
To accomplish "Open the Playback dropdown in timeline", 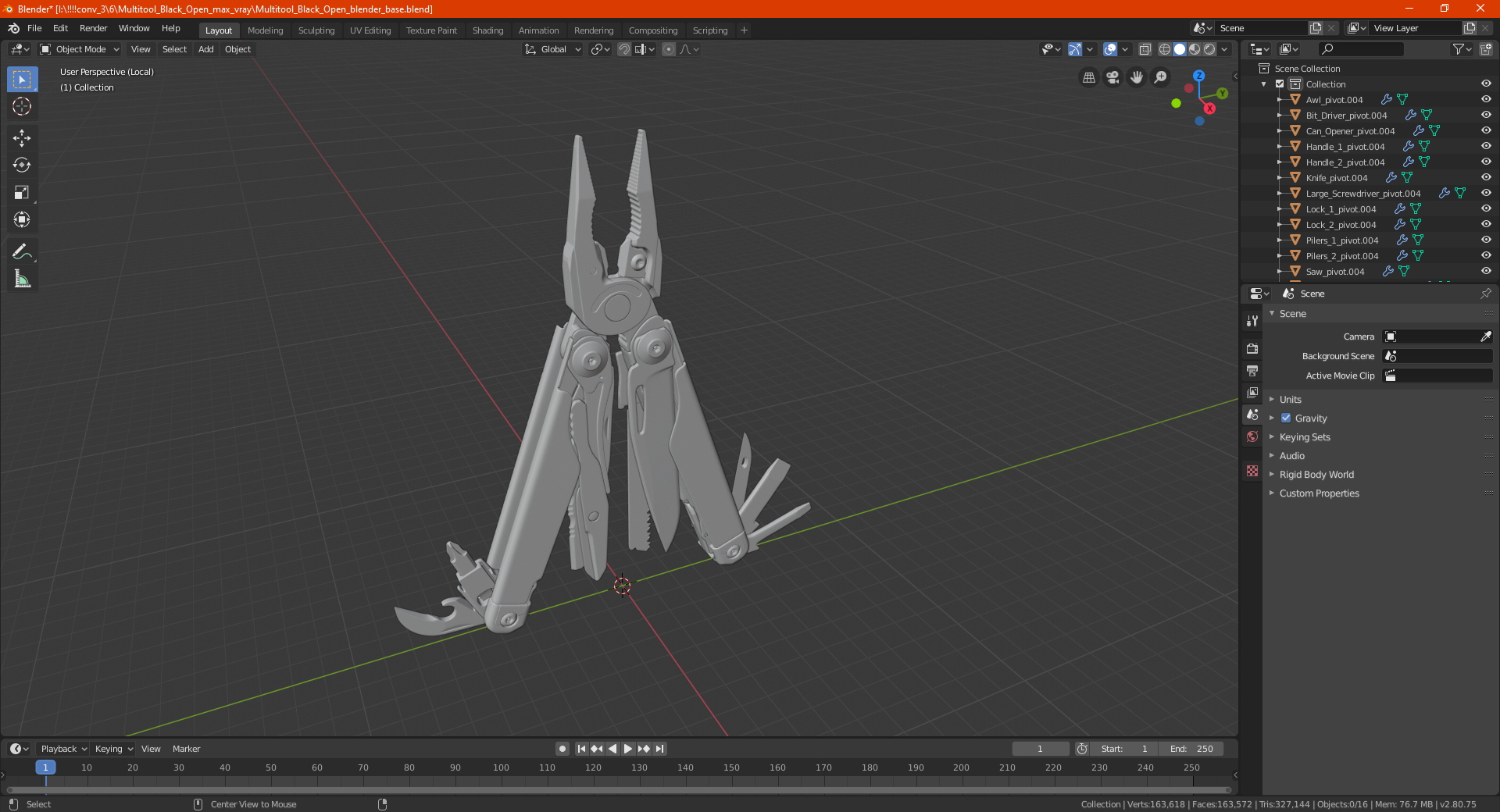I will click(x=63, y=749).
